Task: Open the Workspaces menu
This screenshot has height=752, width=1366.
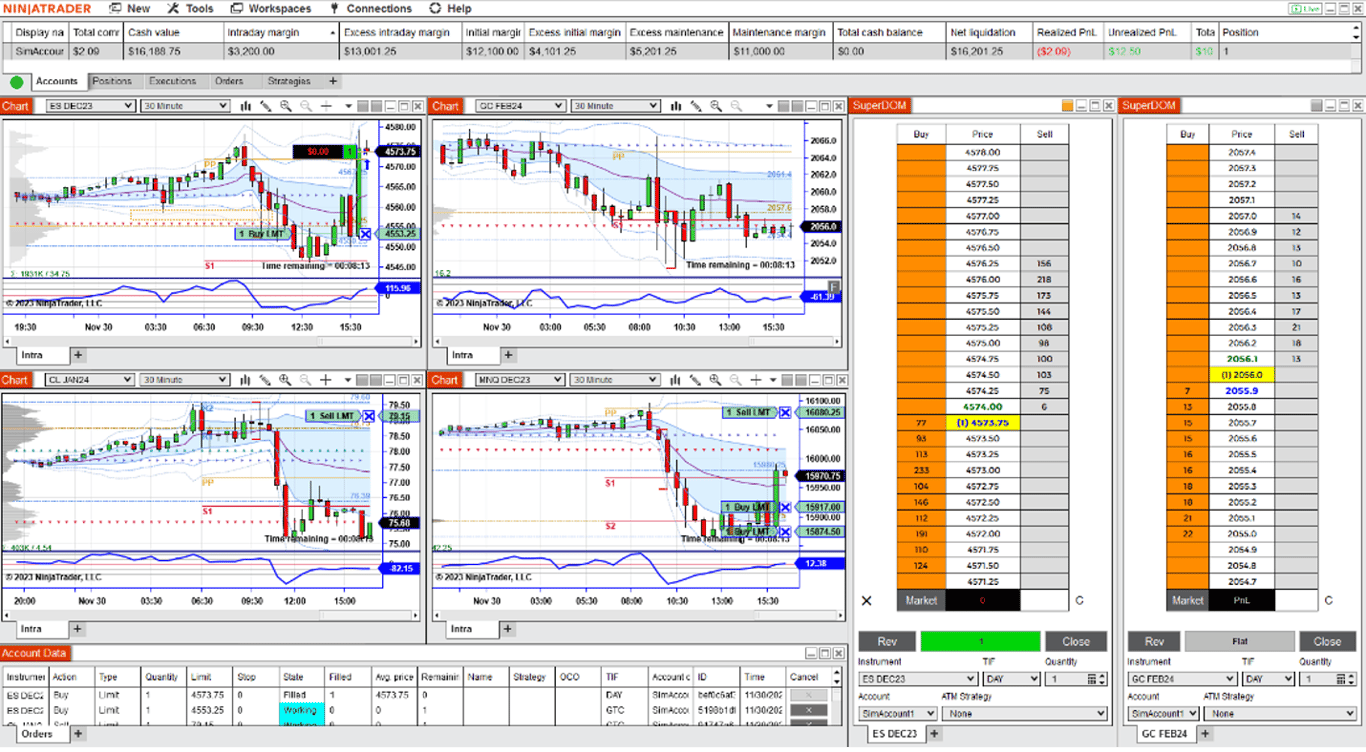Action: tap(270, 8)
